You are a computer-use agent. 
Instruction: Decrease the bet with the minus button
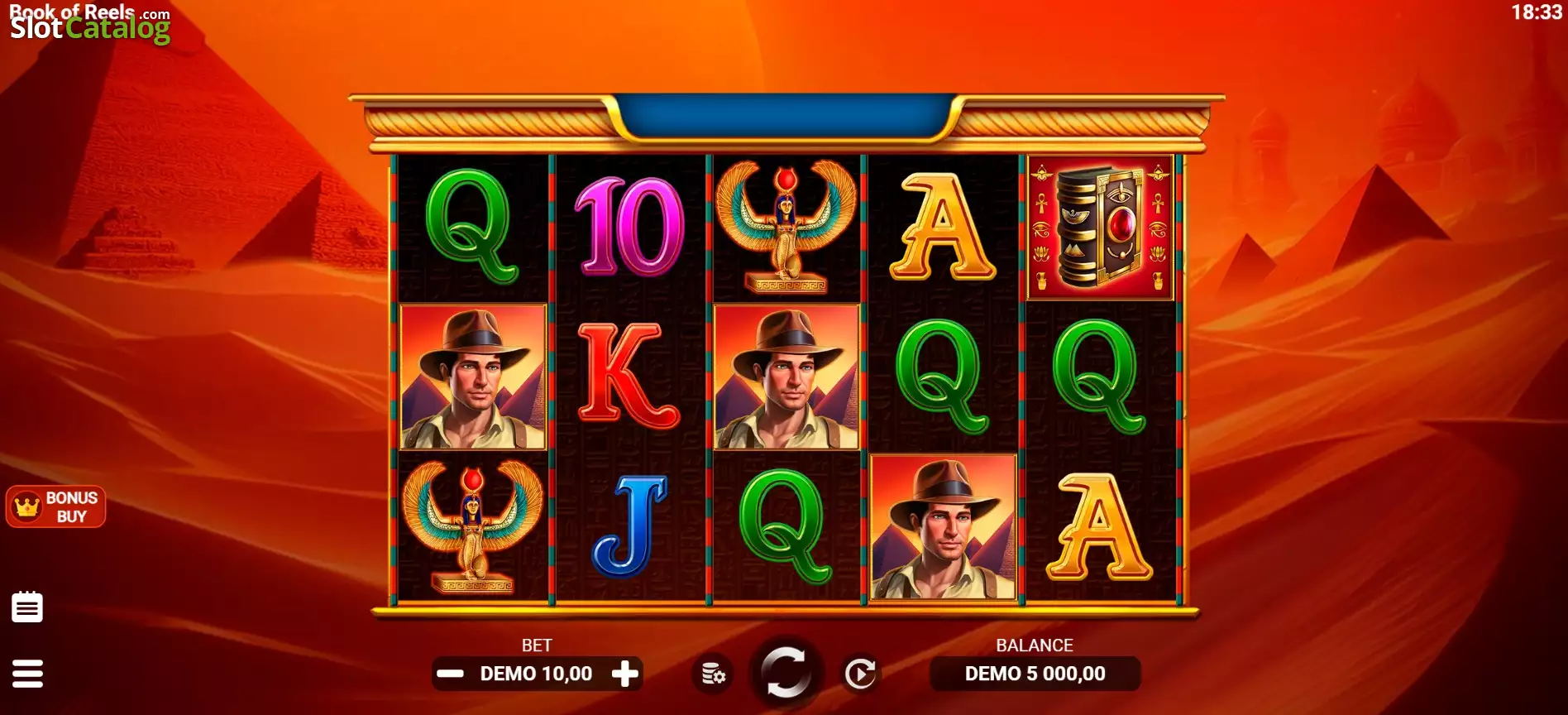click(451, 674)
